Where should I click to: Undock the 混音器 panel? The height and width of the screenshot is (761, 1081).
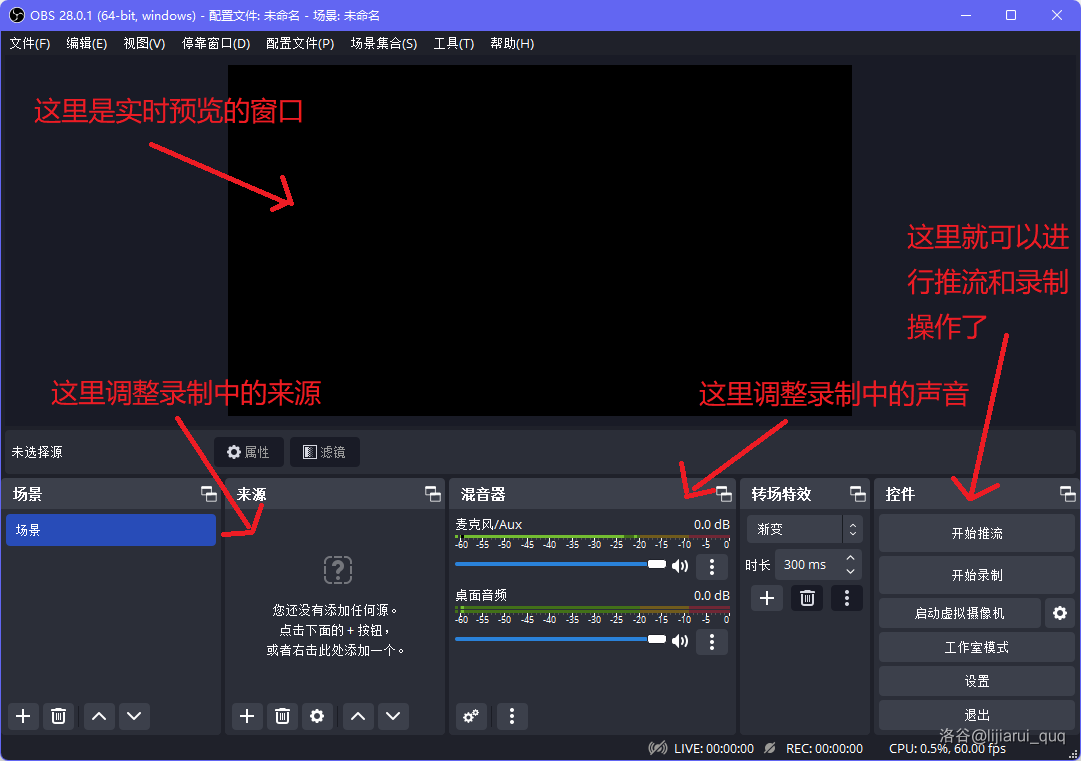[723, 494]
